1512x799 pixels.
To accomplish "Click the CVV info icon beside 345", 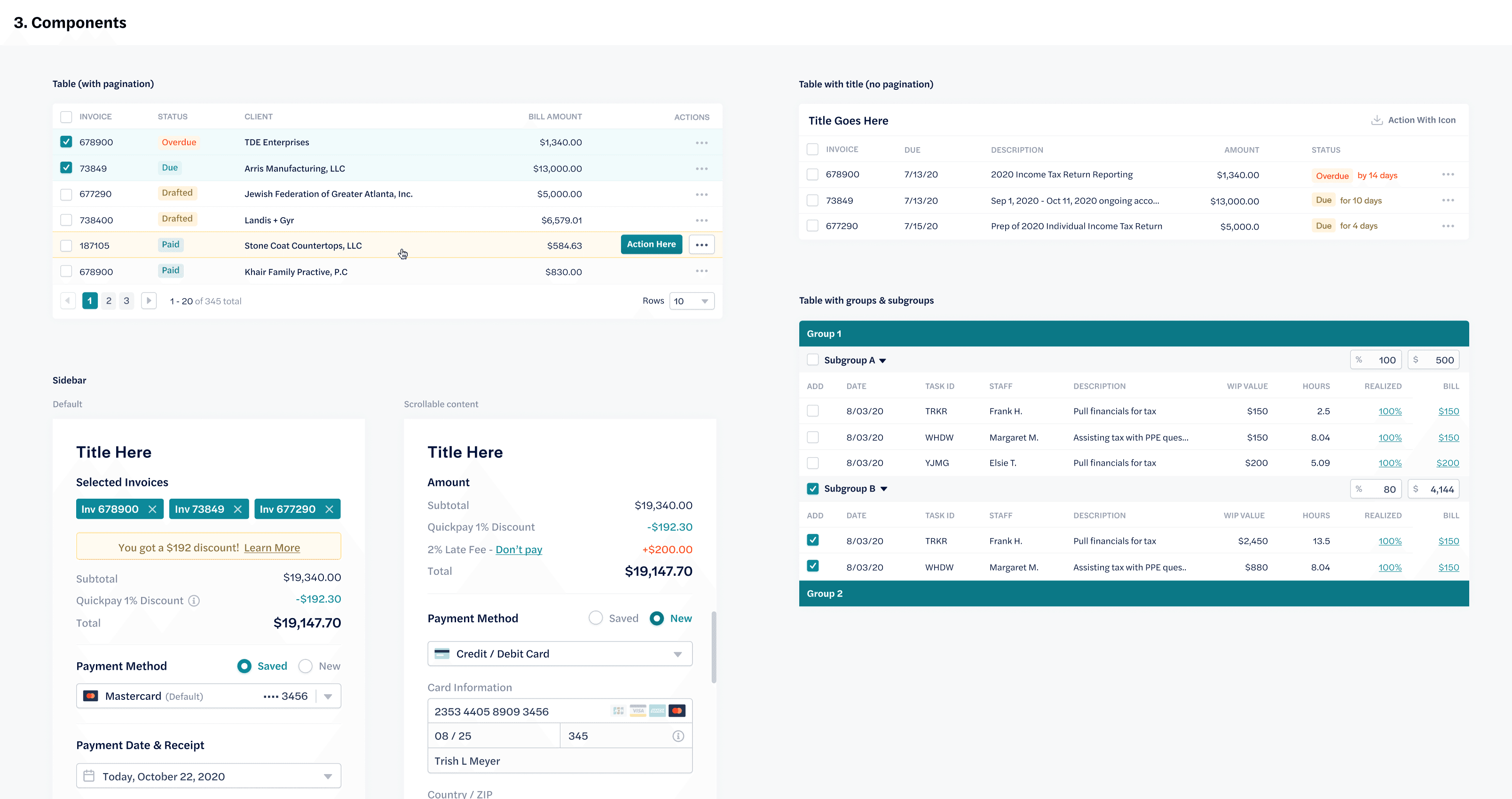I will point(678,736).
